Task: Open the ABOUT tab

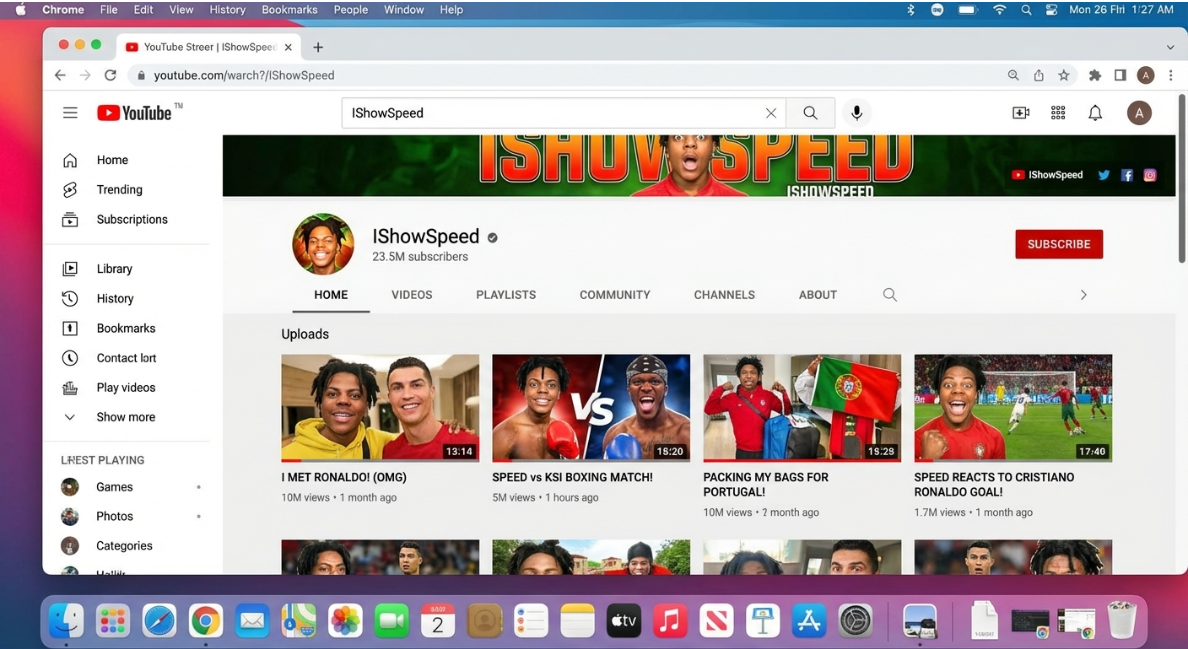Action: click(818, 295)
